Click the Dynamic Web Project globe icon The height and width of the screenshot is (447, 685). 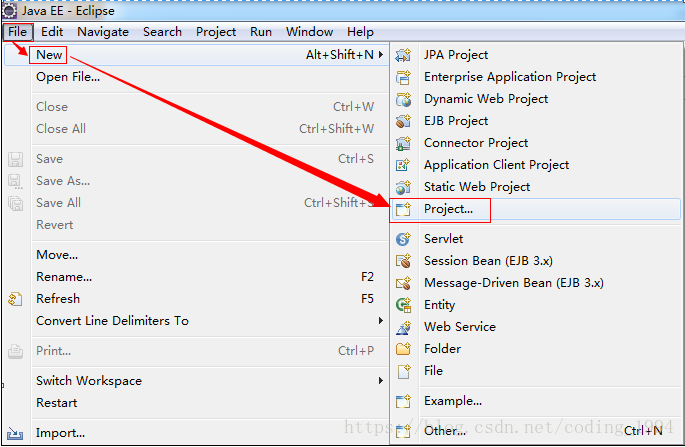point(403,99)
